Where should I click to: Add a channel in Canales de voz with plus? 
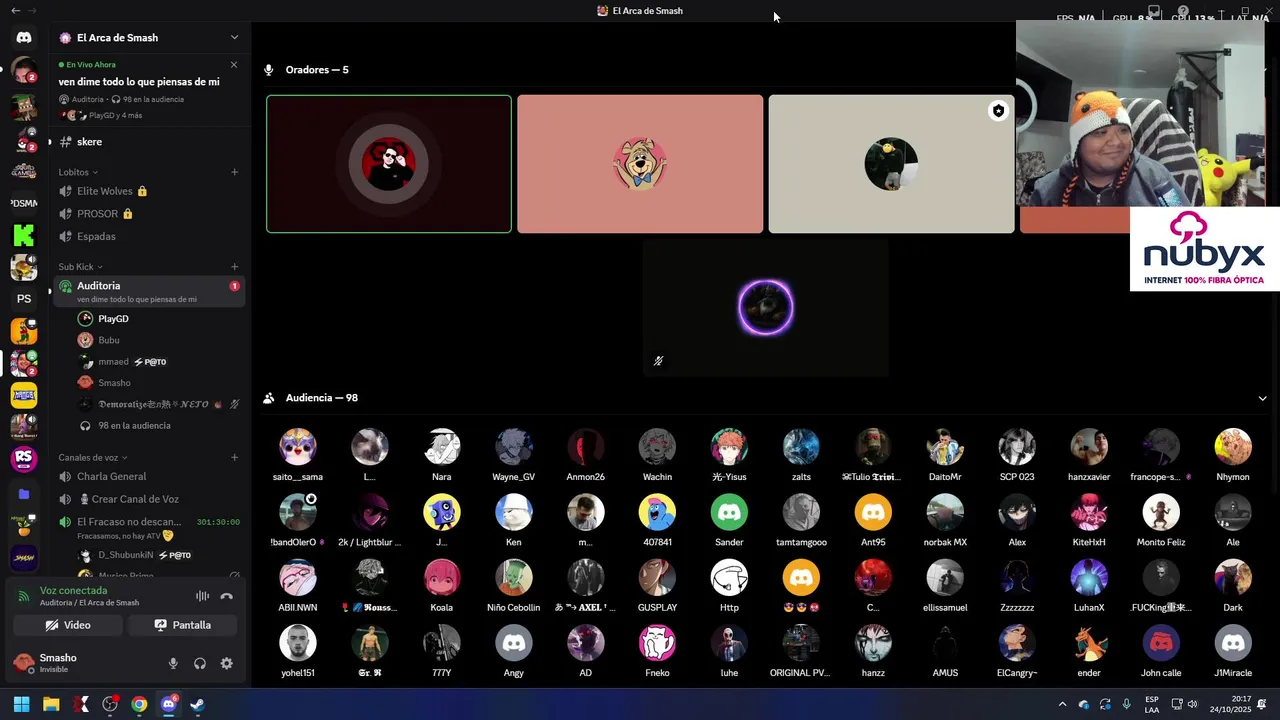click(x=235, y=457)
